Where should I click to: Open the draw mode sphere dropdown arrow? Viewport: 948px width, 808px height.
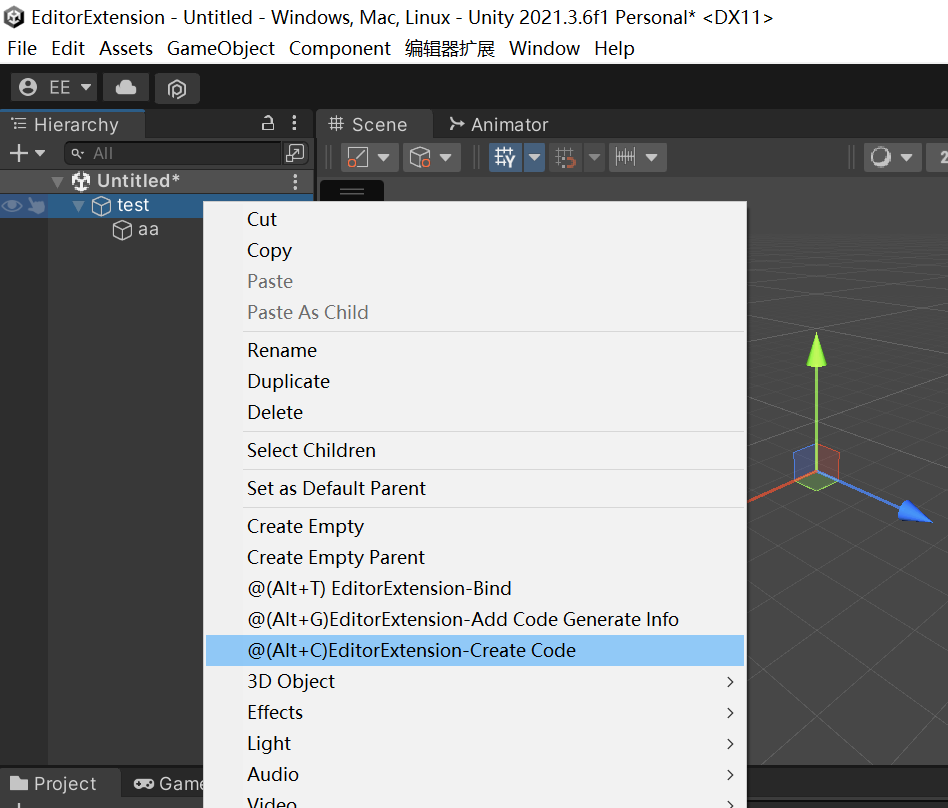click(x=907, y=157)
